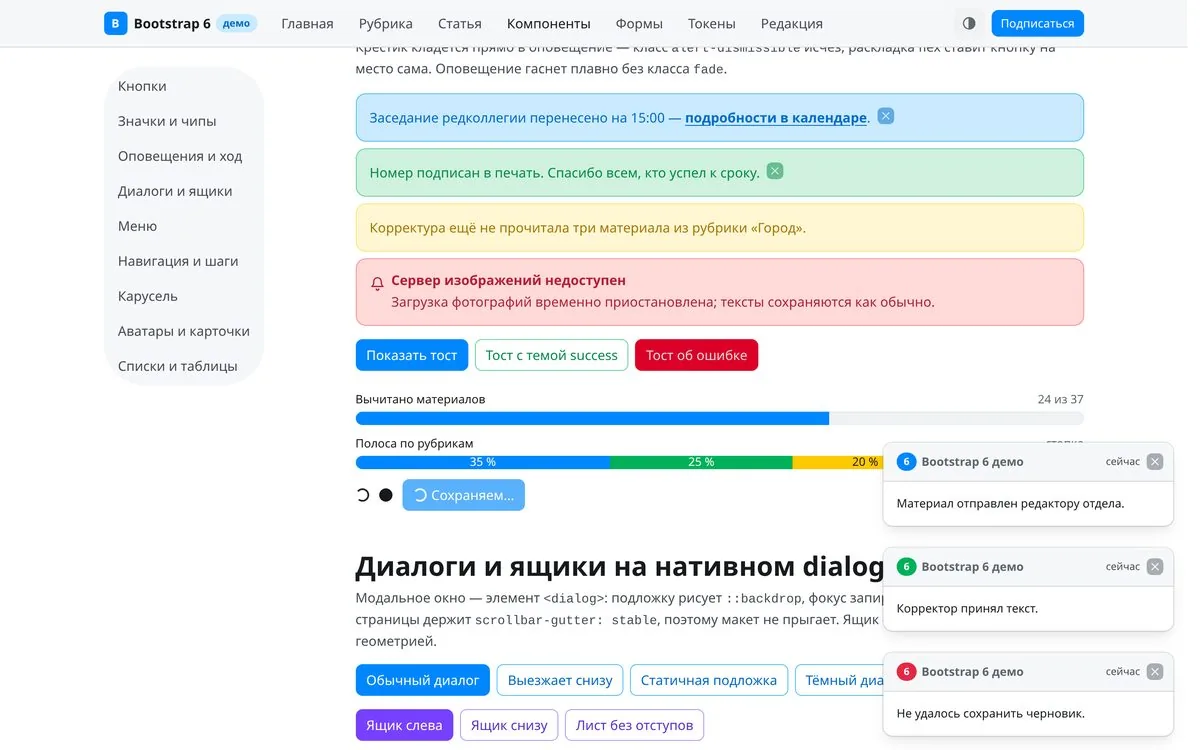Click the green badge icon in second toast
The height and width of the screenshot is (750, 1200).
click(x=906, y=567)
